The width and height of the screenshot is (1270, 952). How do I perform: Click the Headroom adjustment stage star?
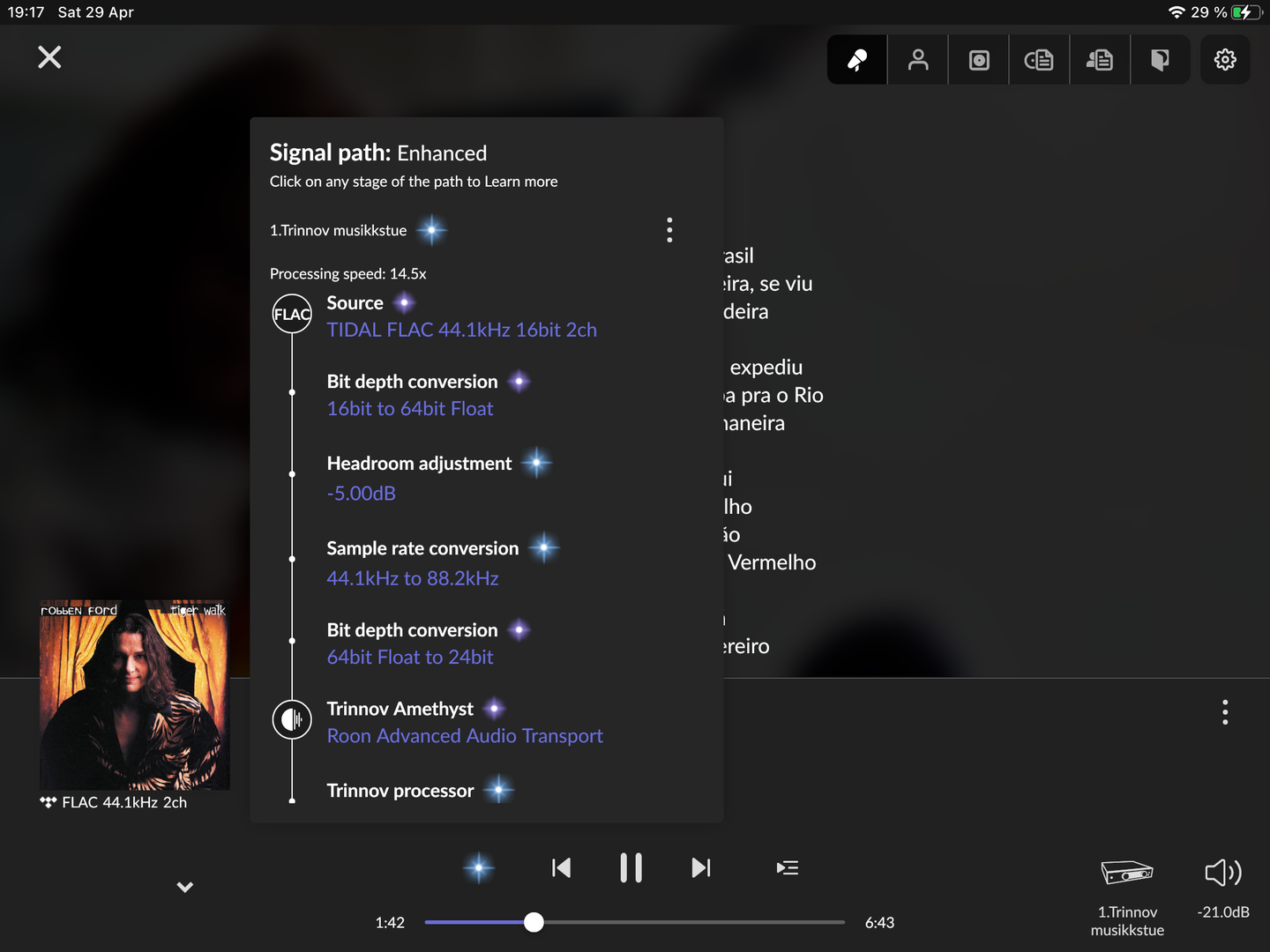(536, 463)
